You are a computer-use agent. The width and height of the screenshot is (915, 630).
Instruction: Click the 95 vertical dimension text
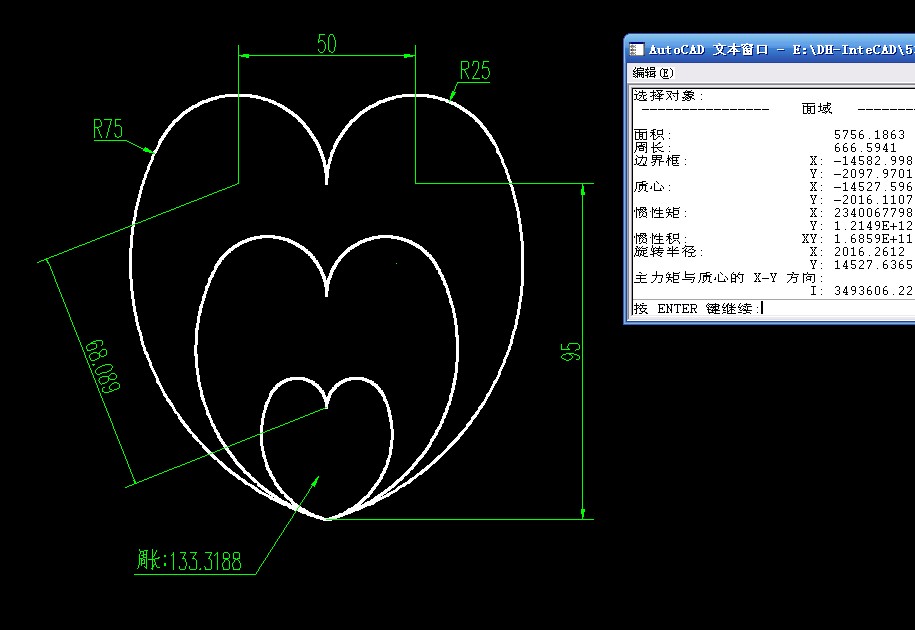(x=571, y=352)
